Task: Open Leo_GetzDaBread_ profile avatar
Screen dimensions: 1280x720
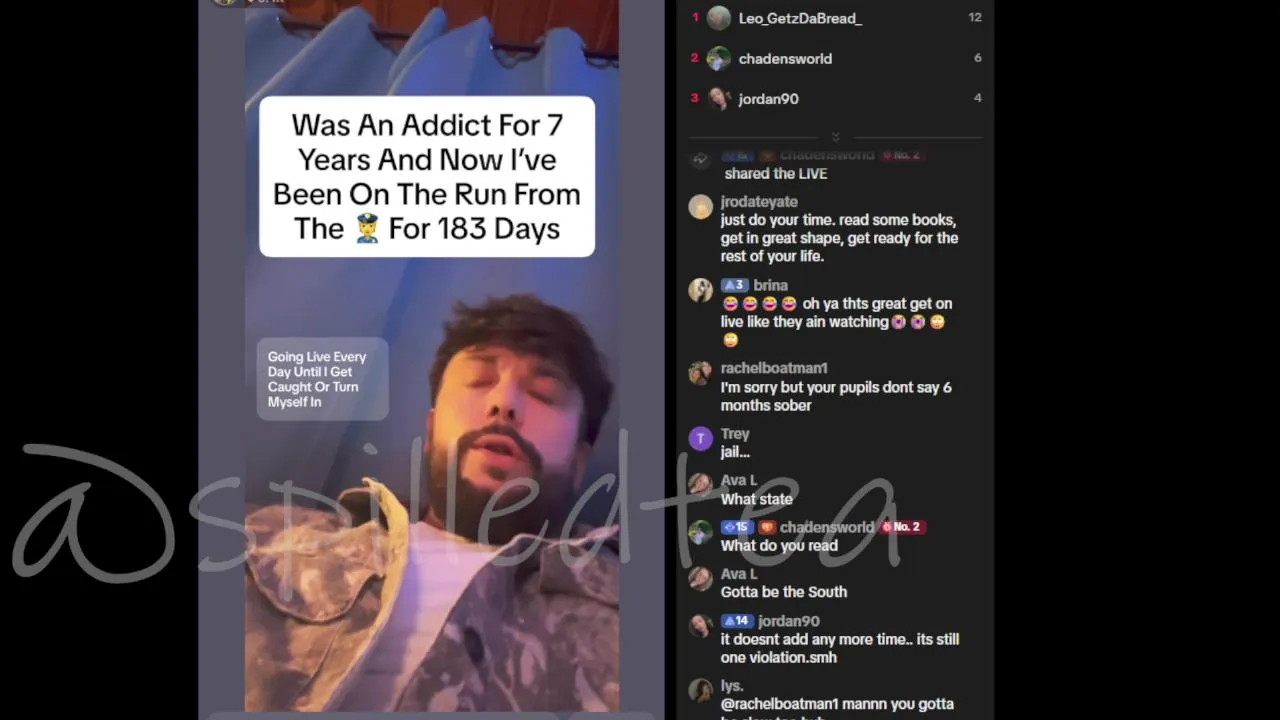Action: [x=719, y=18]
